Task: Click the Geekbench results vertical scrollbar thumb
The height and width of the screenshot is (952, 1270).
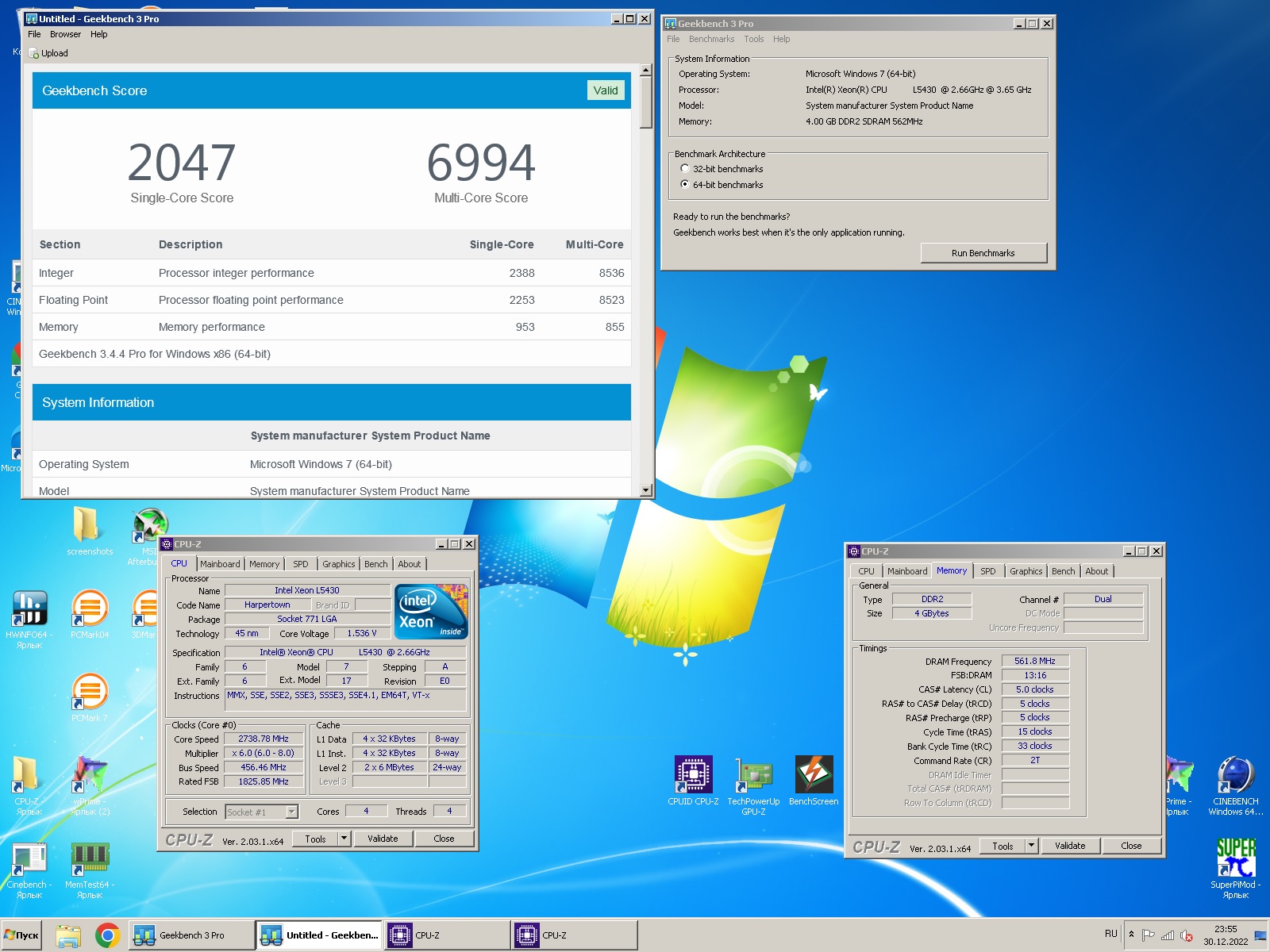Action: click(x=646, y=102)
